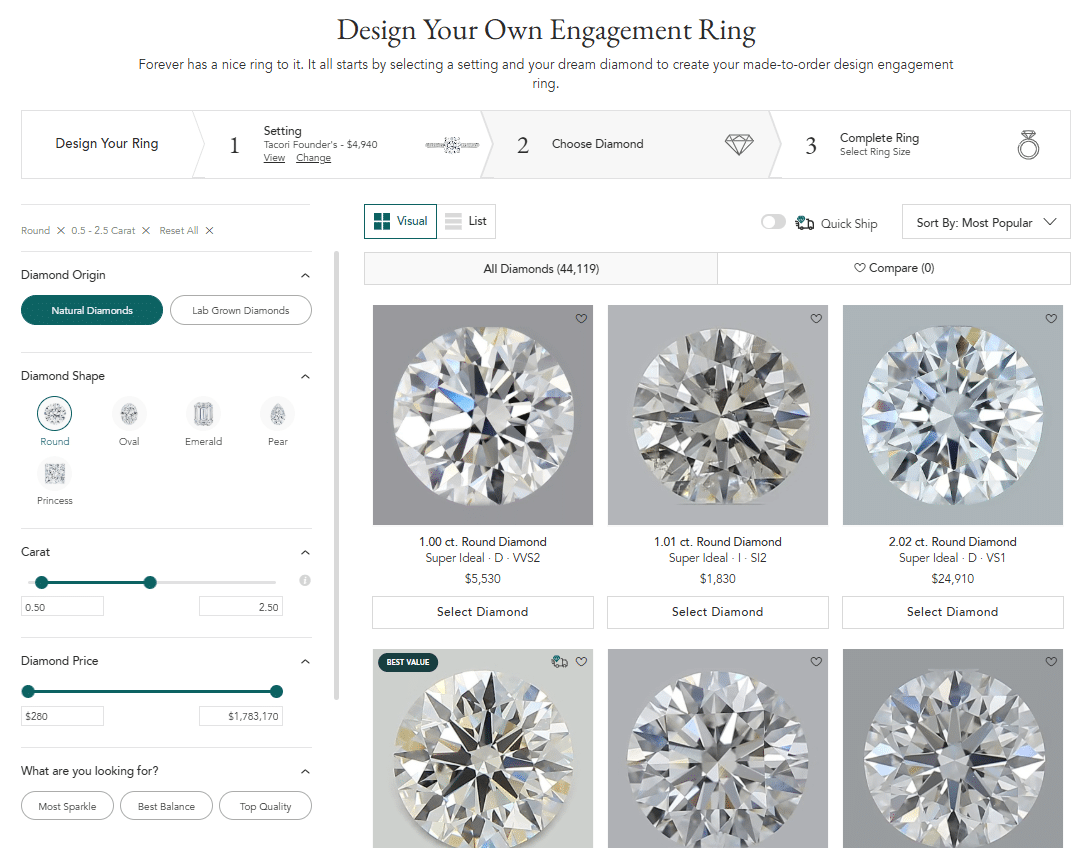Select the Emerald diamond shape icon
1076x848 pixels.
[x=203, y=412]
